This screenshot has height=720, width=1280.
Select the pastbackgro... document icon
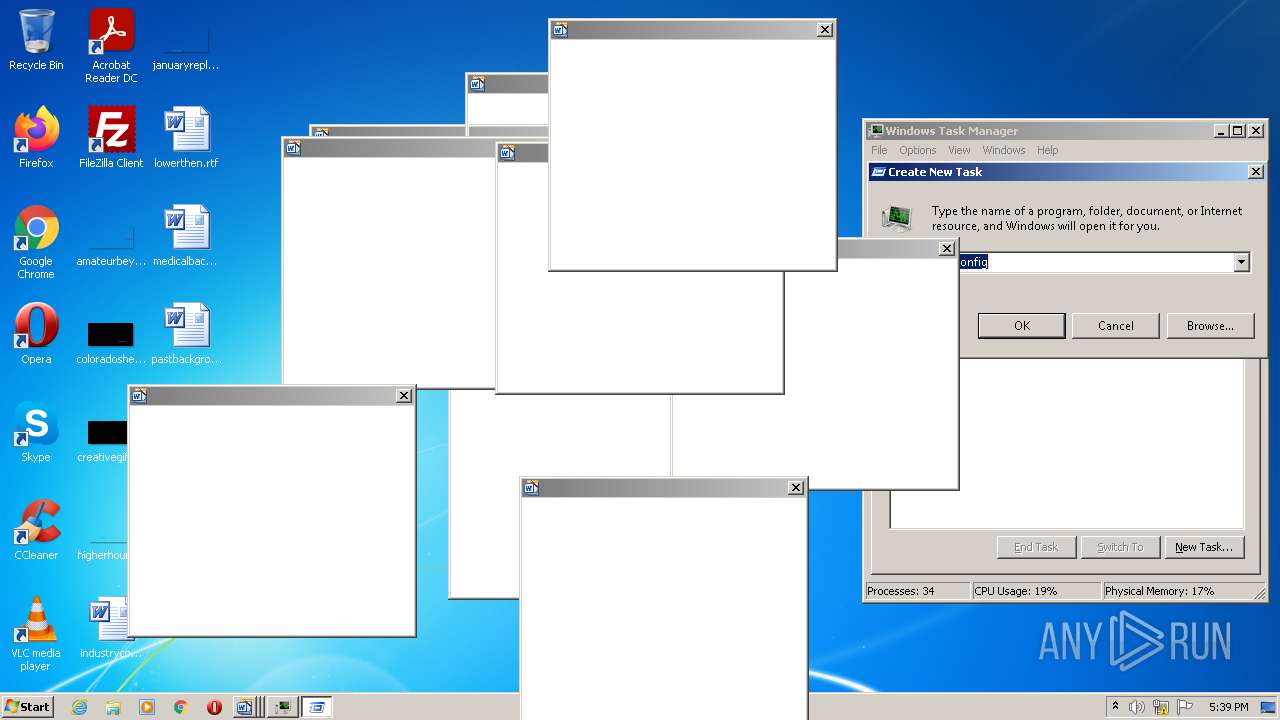click(186, 334)
